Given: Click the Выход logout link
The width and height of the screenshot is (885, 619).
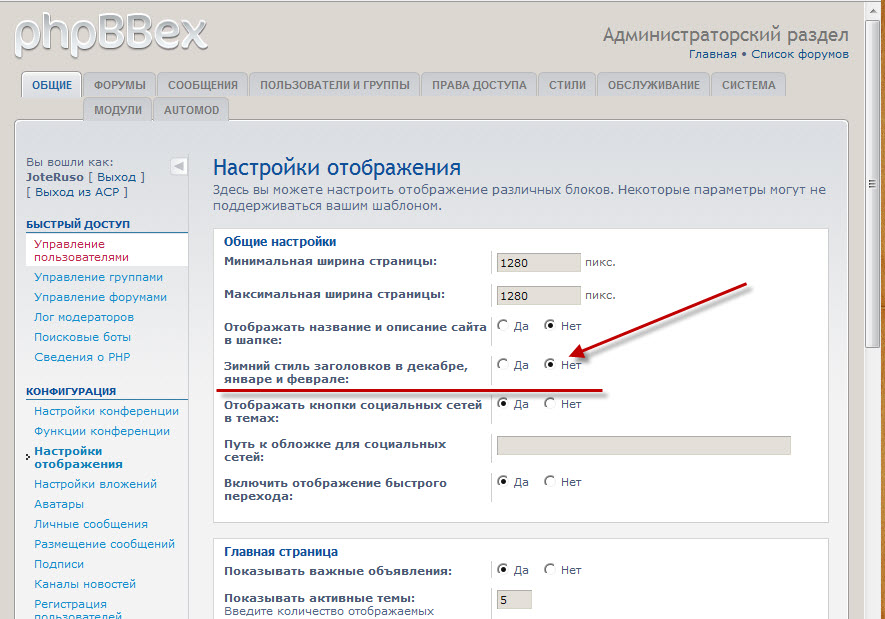Looking at the screenshot, I should (x=116, y=177).
